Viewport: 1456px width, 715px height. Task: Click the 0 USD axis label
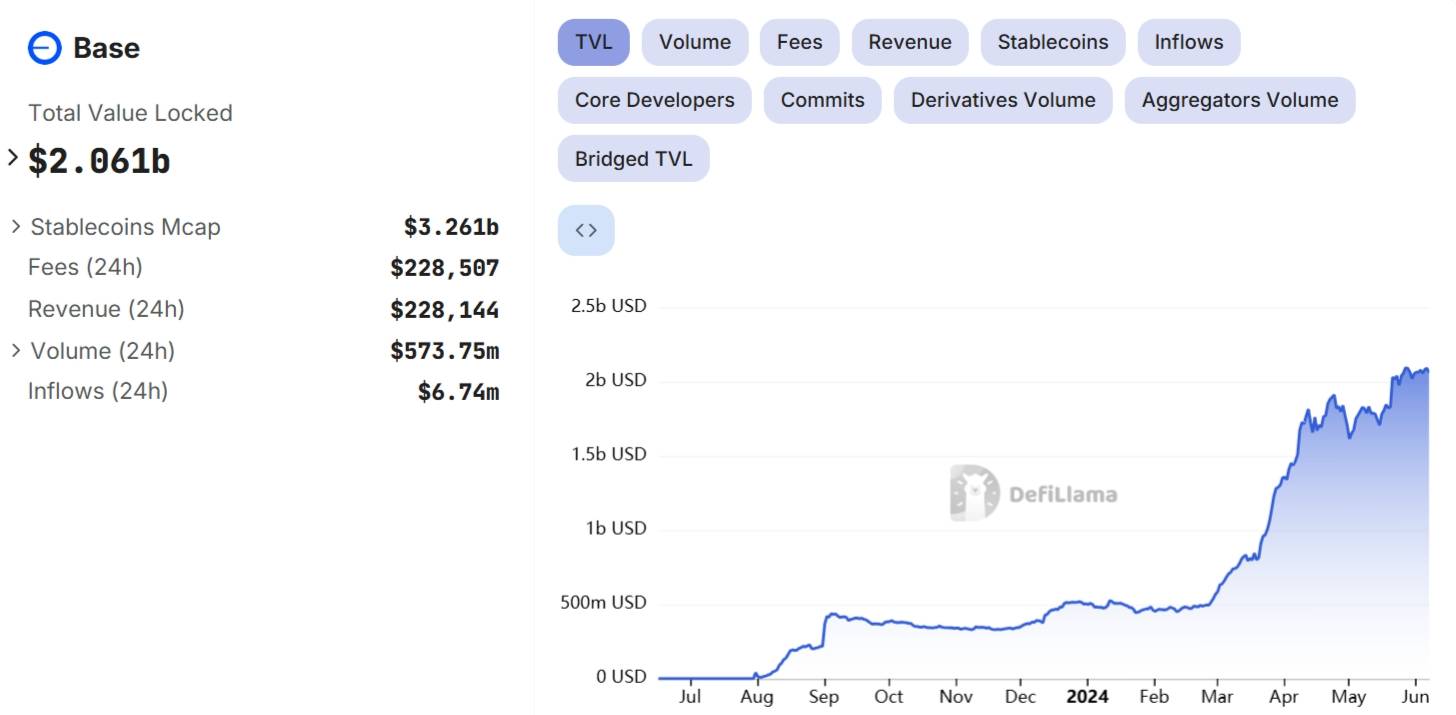(x=621, y=677)
